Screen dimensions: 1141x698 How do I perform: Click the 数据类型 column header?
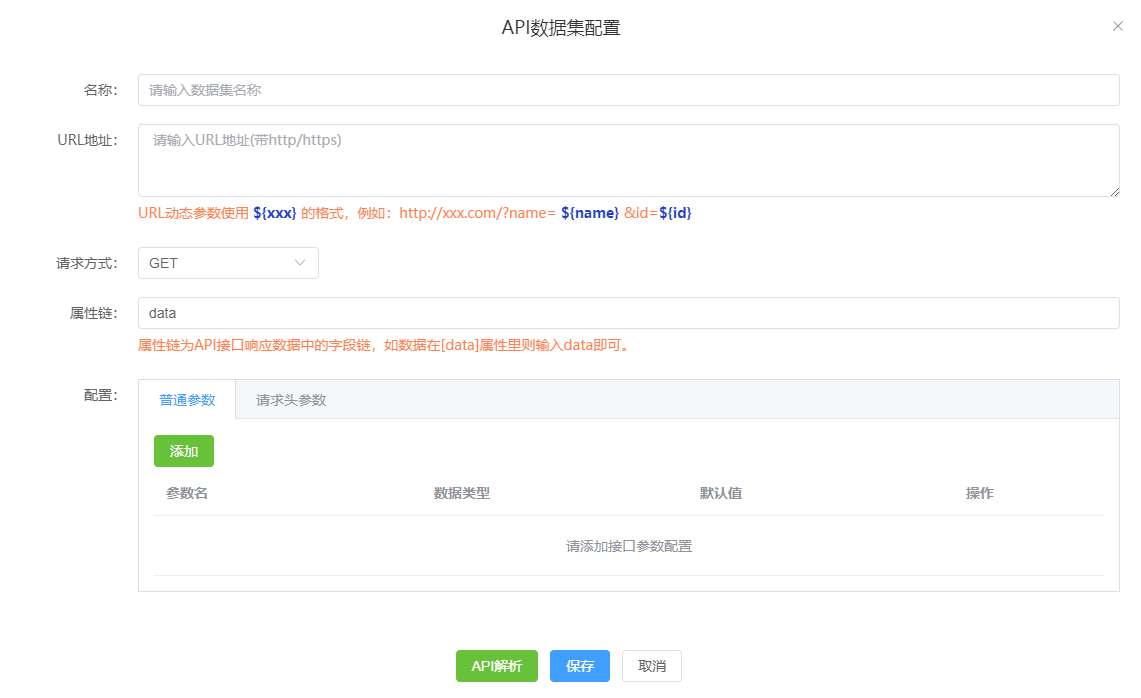point(461,493)
